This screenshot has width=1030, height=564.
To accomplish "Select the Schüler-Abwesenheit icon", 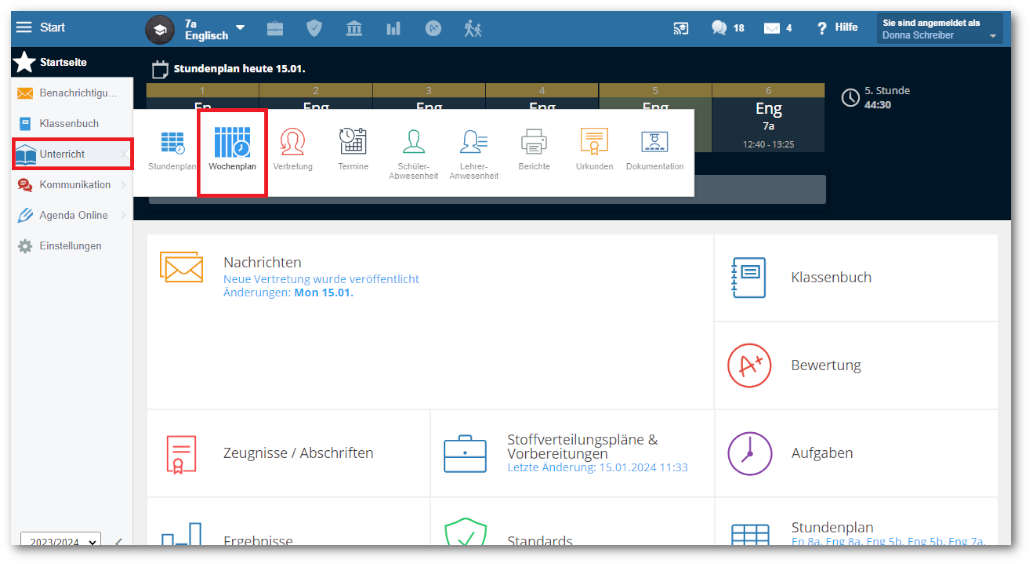I will pyautogui.click(x=413, y=143).
